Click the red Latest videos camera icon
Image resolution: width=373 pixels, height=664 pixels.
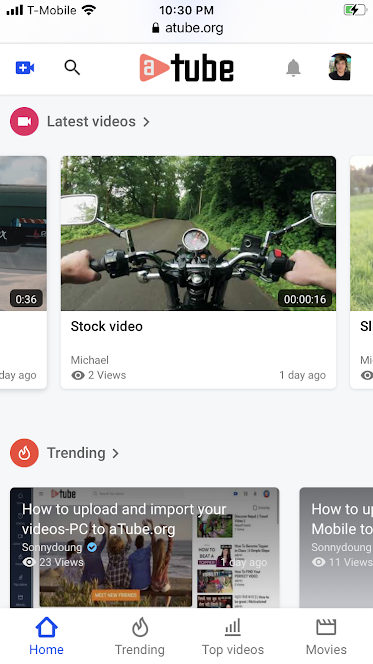(x=24, y=122)
